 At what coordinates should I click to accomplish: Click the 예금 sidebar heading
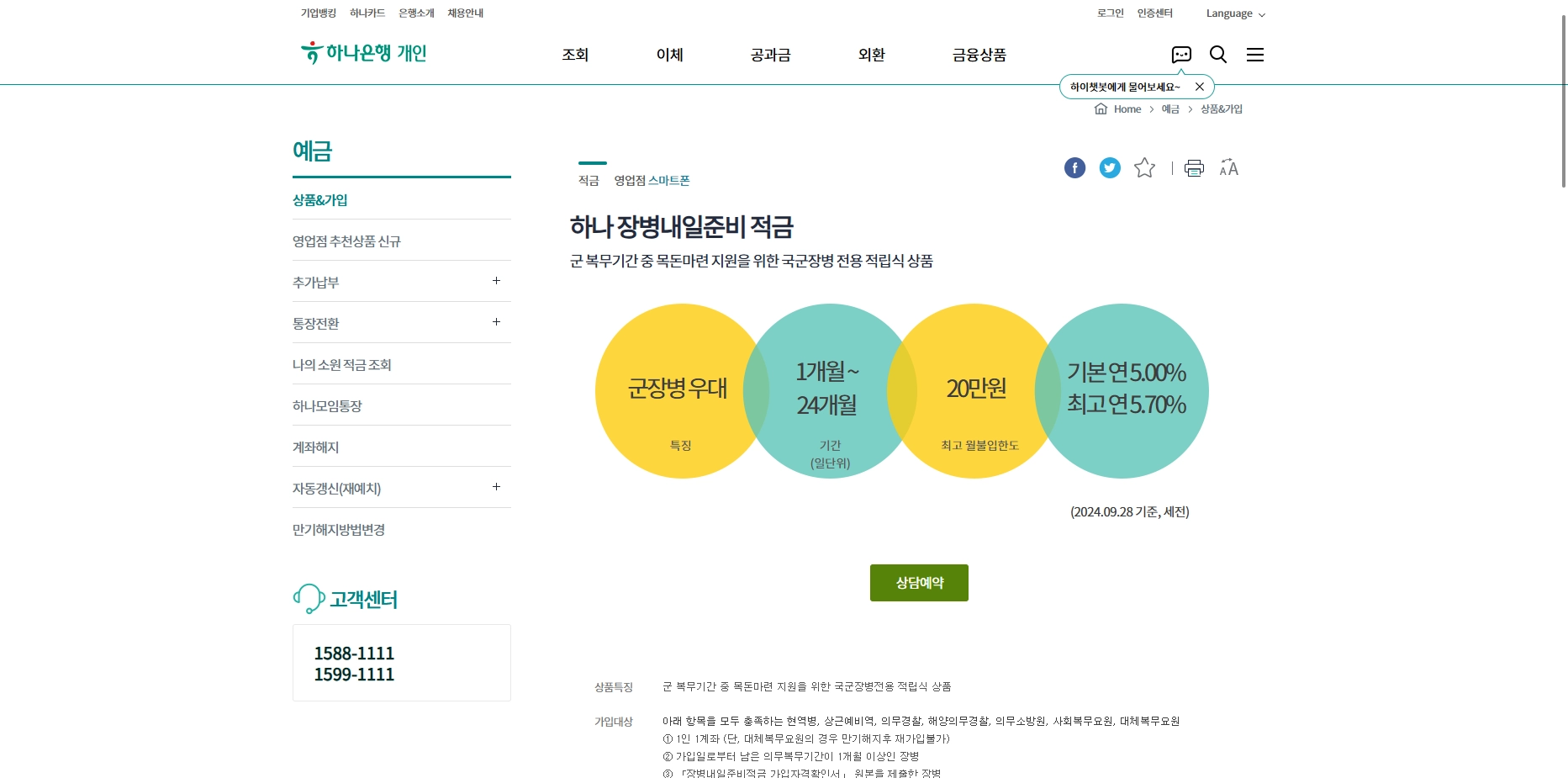point(312,151)
